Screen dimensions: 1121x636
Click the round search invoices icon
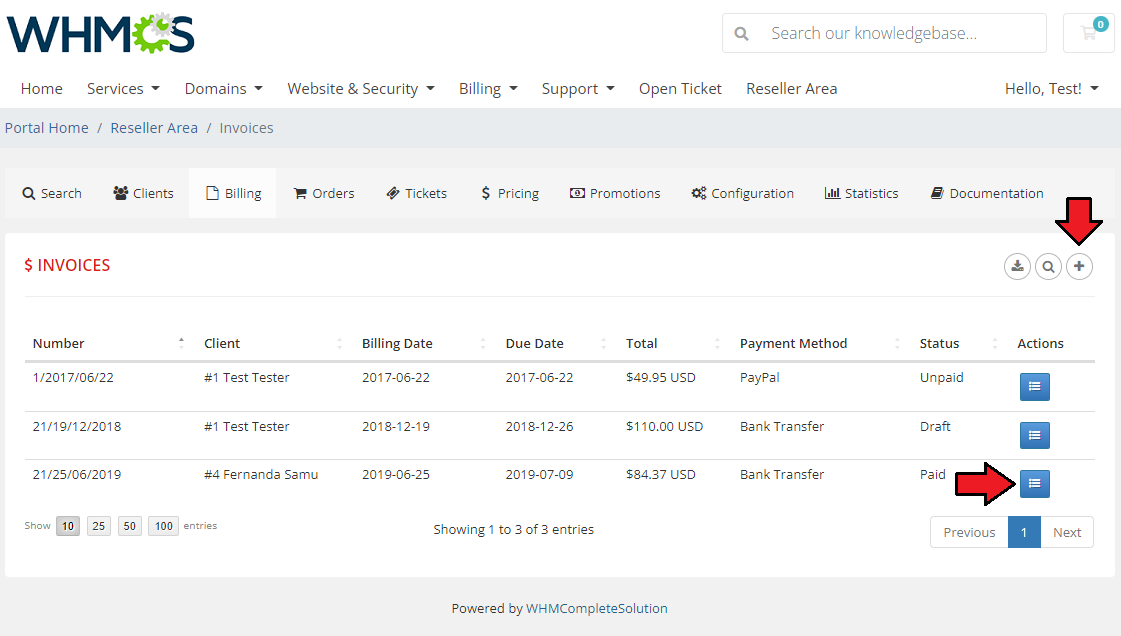[x=1048, y=267]
